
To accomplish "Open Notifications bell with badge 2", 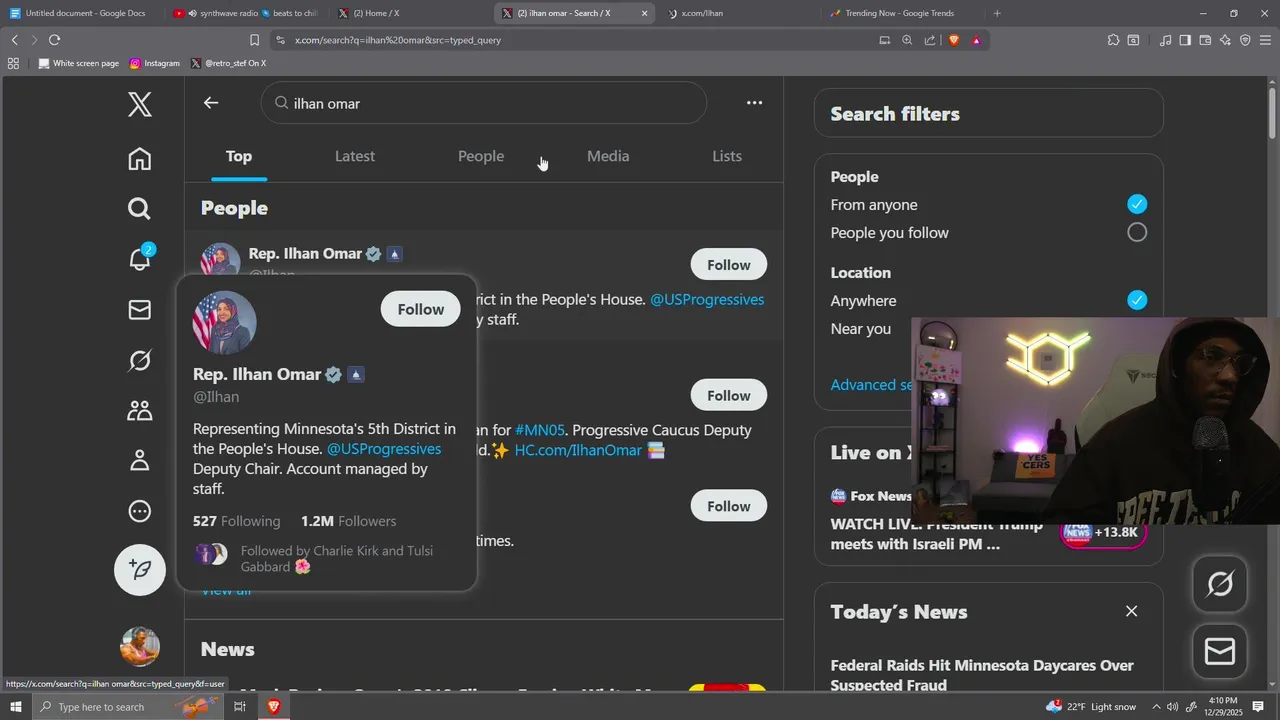I will (141, 259).
